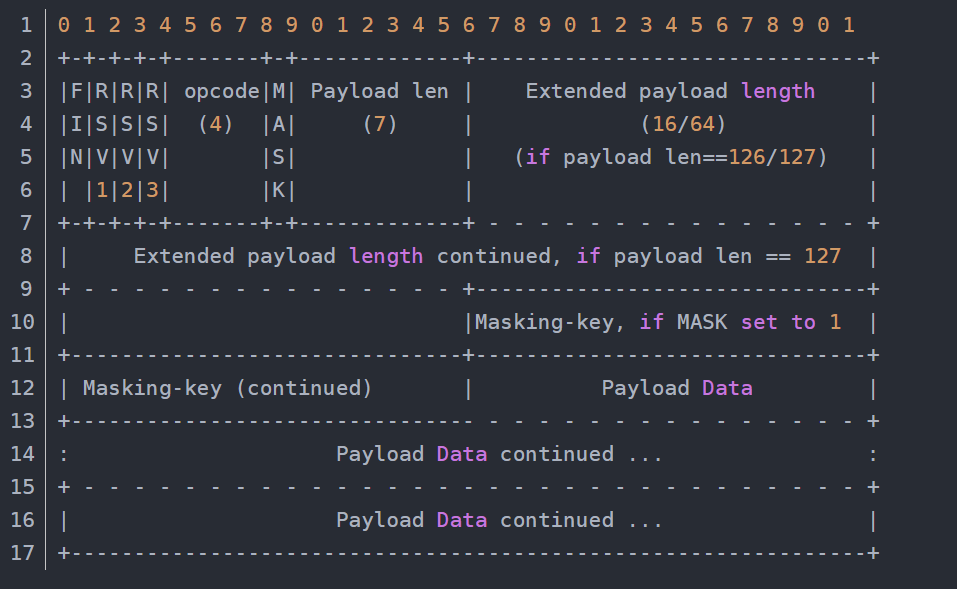Click the purple 'to' keyword on line 10

point(804,322)
